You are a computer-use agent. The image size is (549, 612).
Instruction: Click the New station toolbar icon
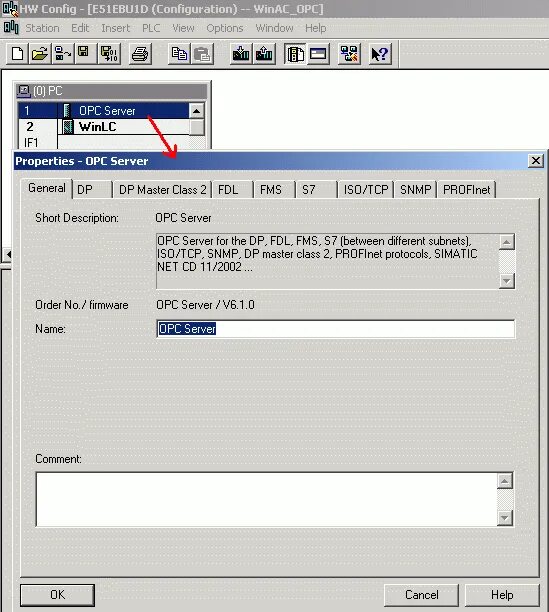pos(17,54)
